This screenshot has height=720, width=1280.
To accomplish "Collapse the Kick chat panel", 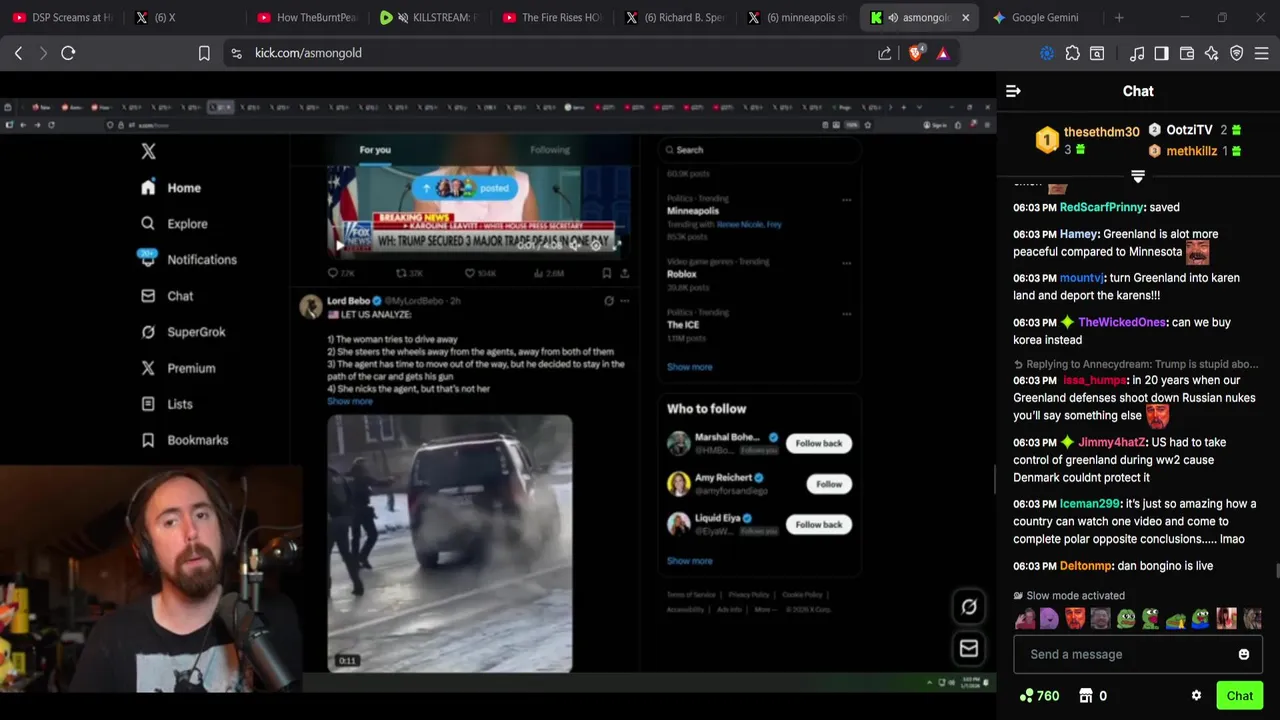I will pyautogui.click(x=1013, y=91).
